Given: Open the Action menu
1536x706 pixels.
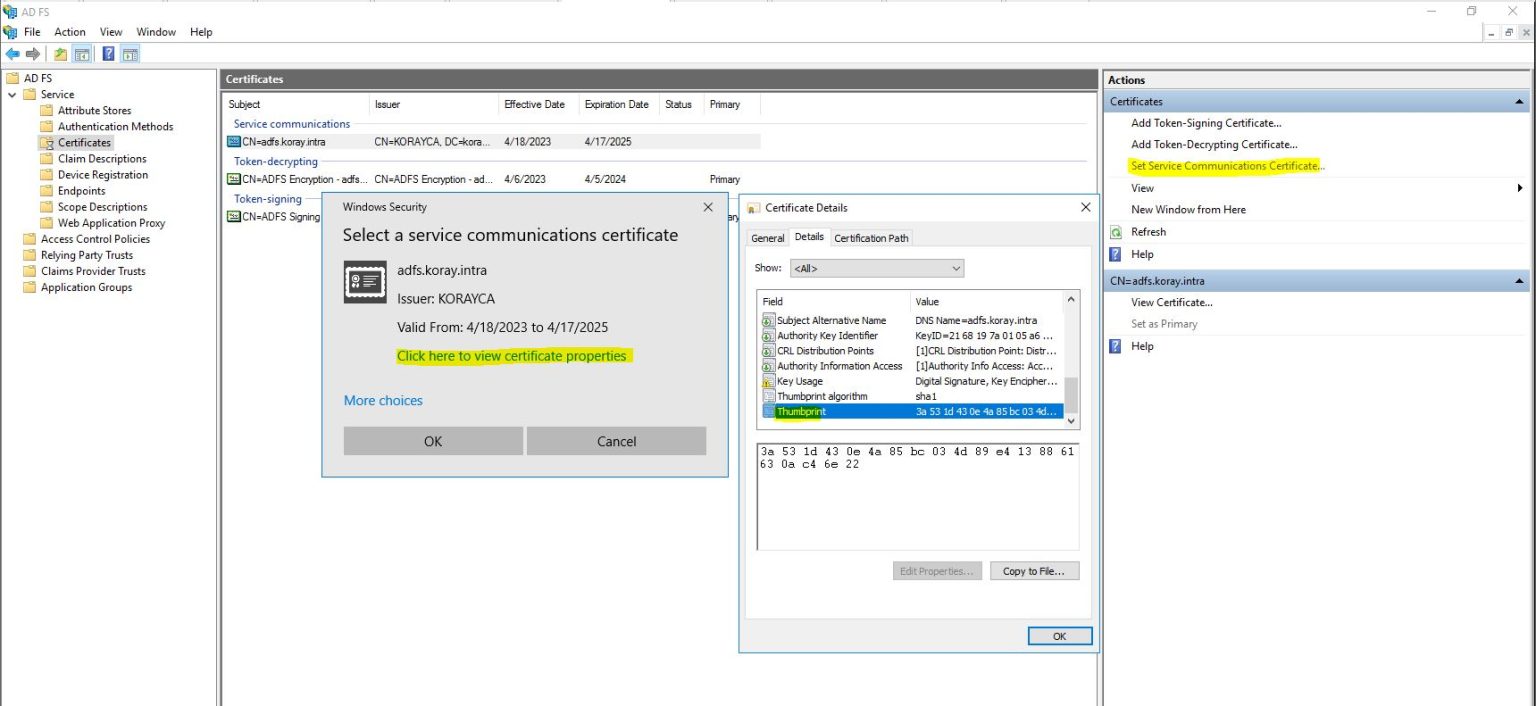Looking at the screenshot, I should coord(69,31).
